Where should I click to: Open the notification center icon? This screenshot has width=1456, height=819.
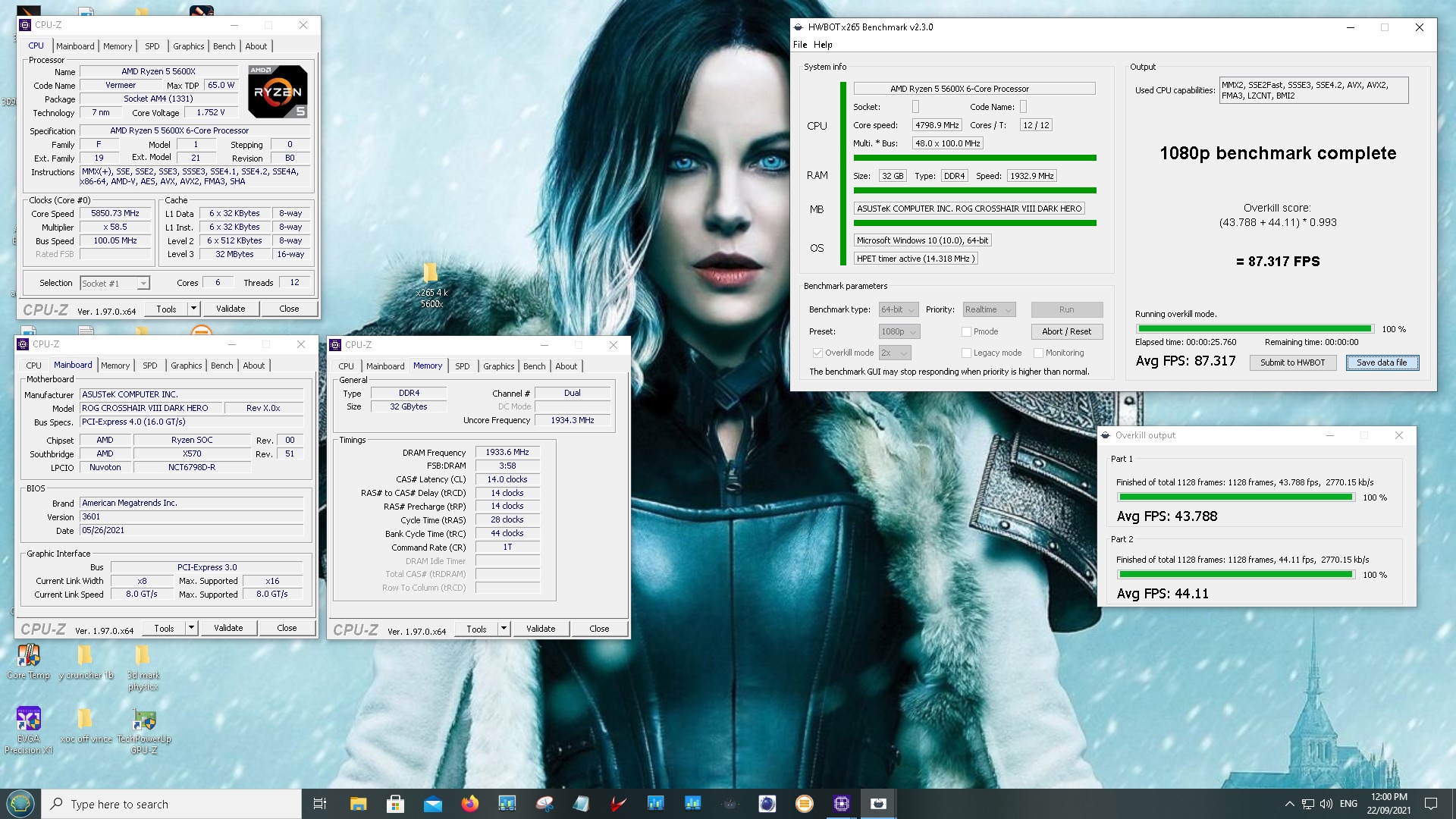[x=1431, y=804]
